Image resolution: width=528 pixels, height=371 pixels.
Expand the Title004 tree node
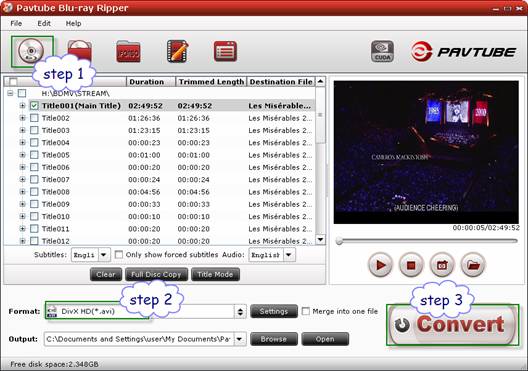[x=22, y=143]
